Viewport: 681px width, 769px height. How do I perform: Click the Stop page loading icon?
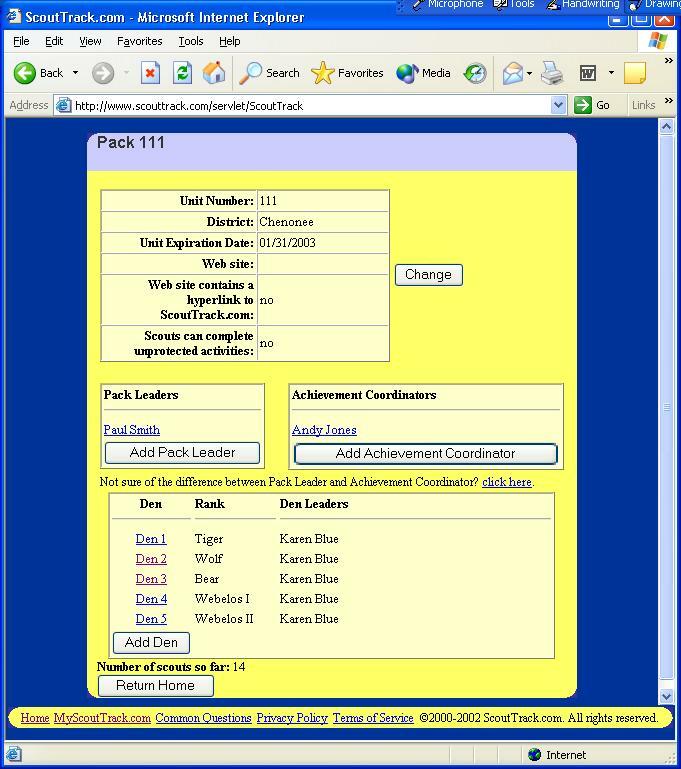150,73
